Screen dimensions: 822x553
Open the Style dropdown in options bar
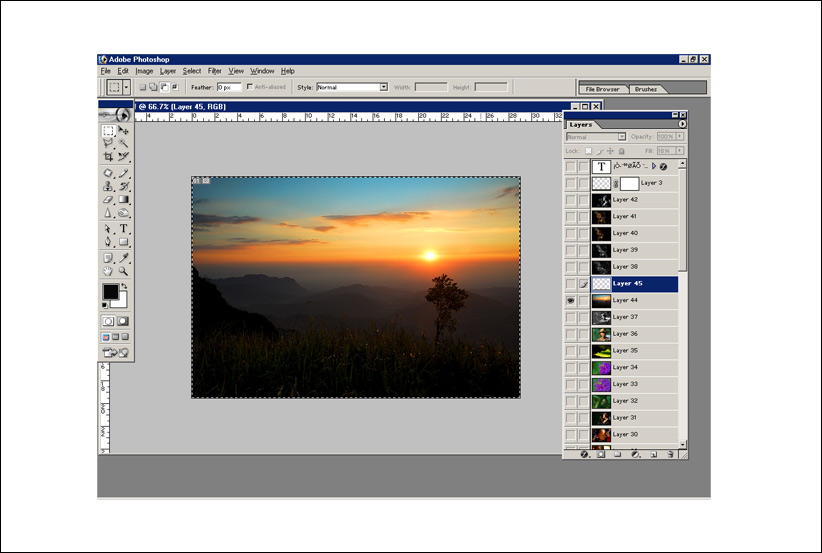[383, 87]
